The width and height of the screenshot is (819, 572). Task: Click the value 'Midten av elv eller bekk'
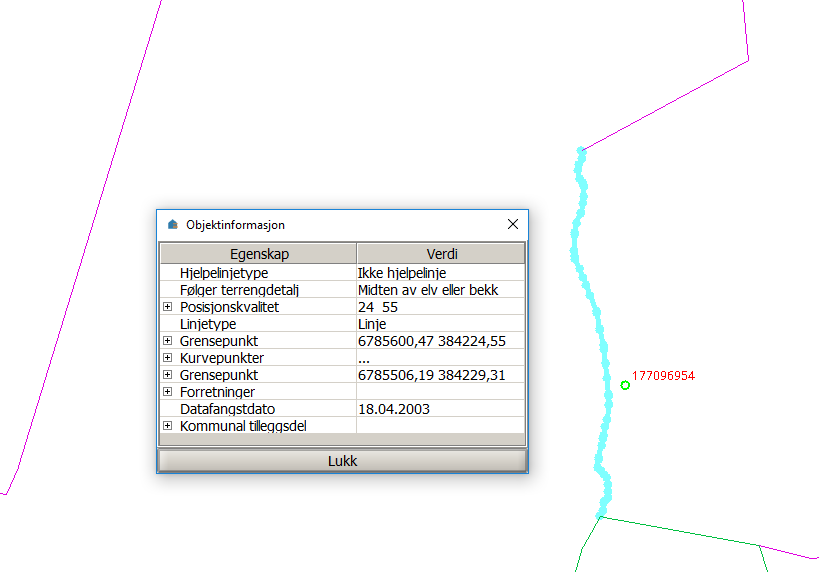pos(428,290)
